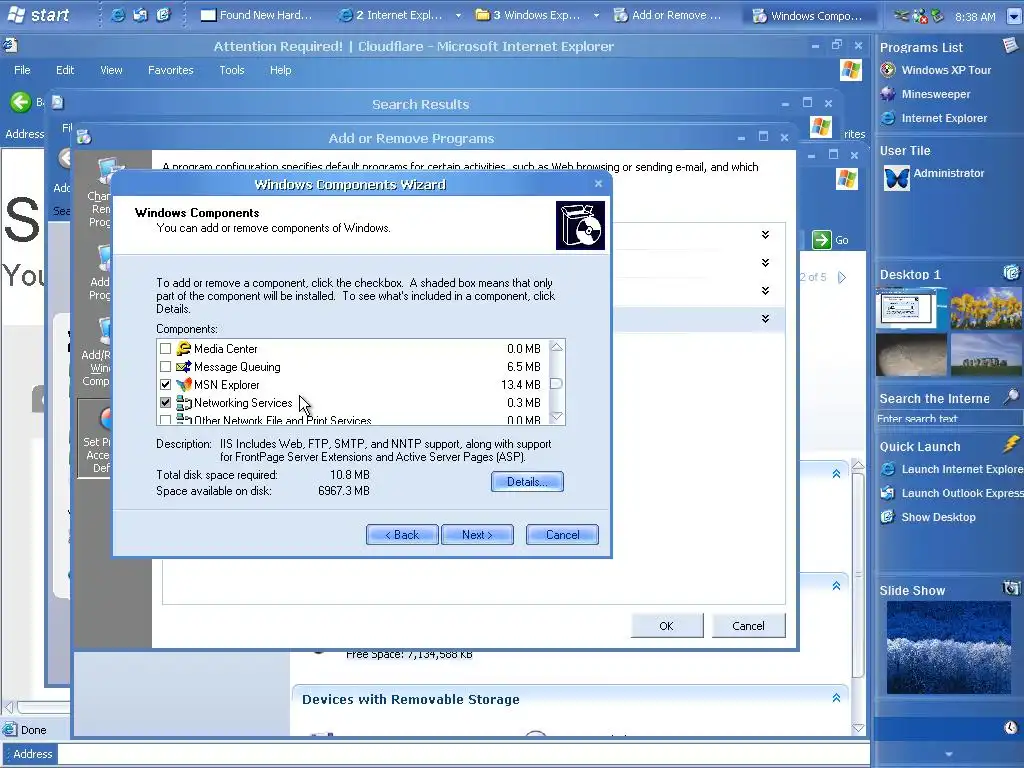Image resolution: width=1024 pixels, height=768 pixels.
Task: Cancel the Windows Components Wizard
Action: point(562,535)
